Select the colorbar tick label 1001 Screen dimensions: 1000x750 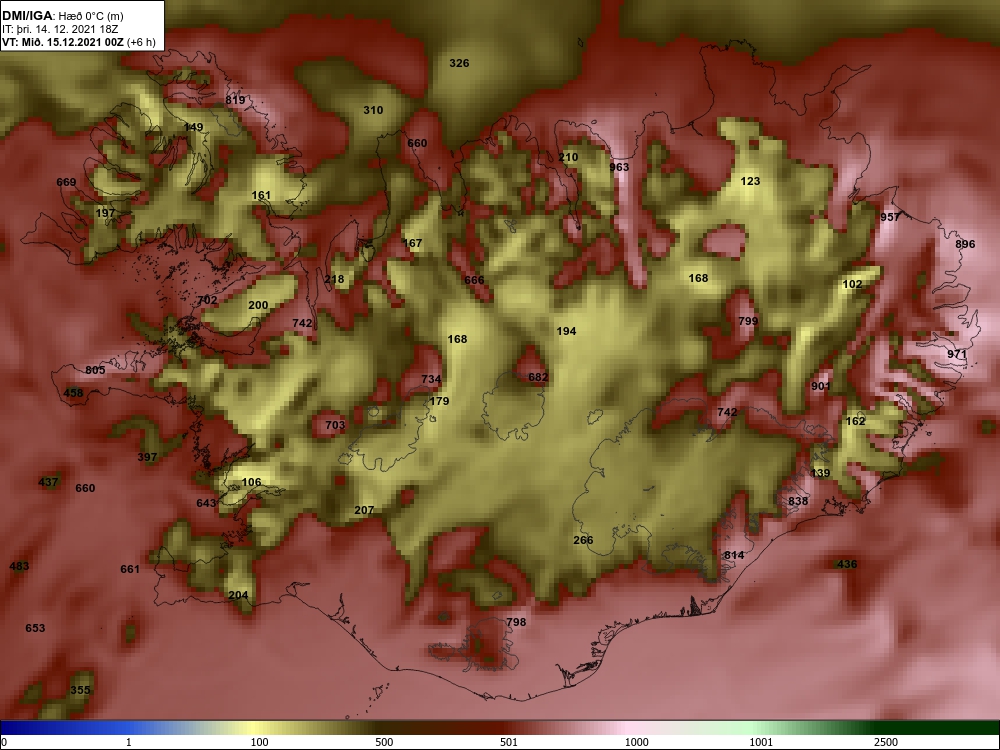761,742
